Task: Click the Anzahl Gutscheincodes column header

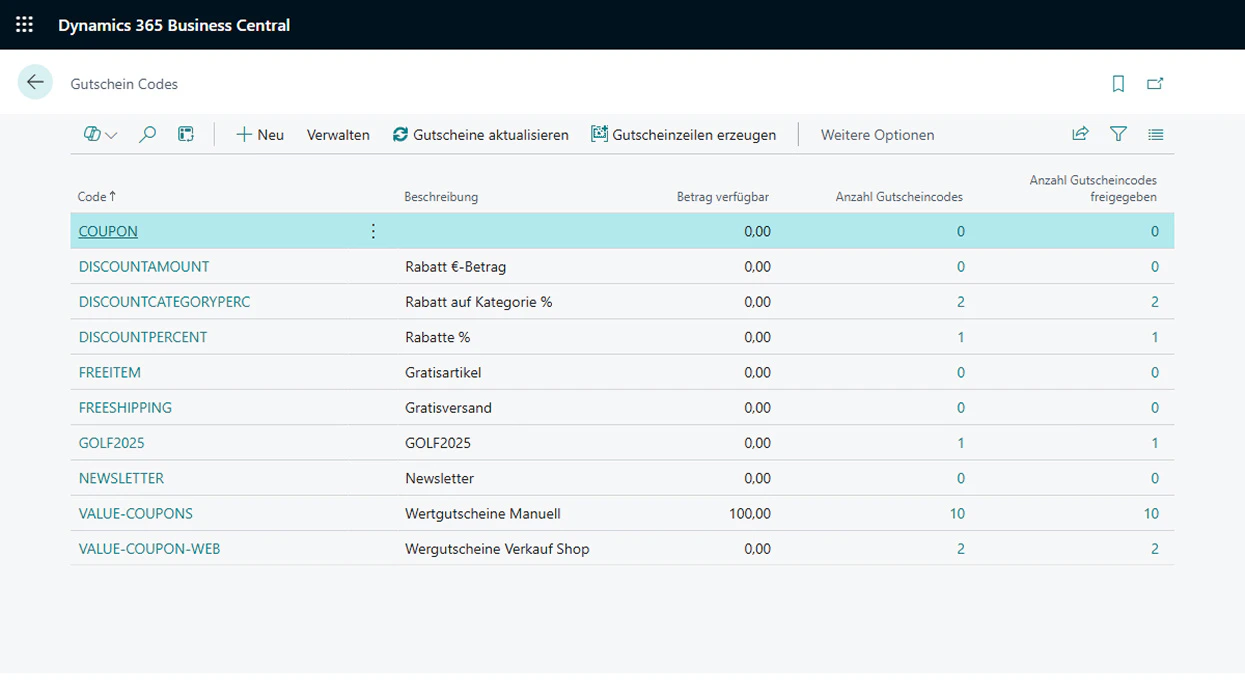Action: tap(899, 197)
